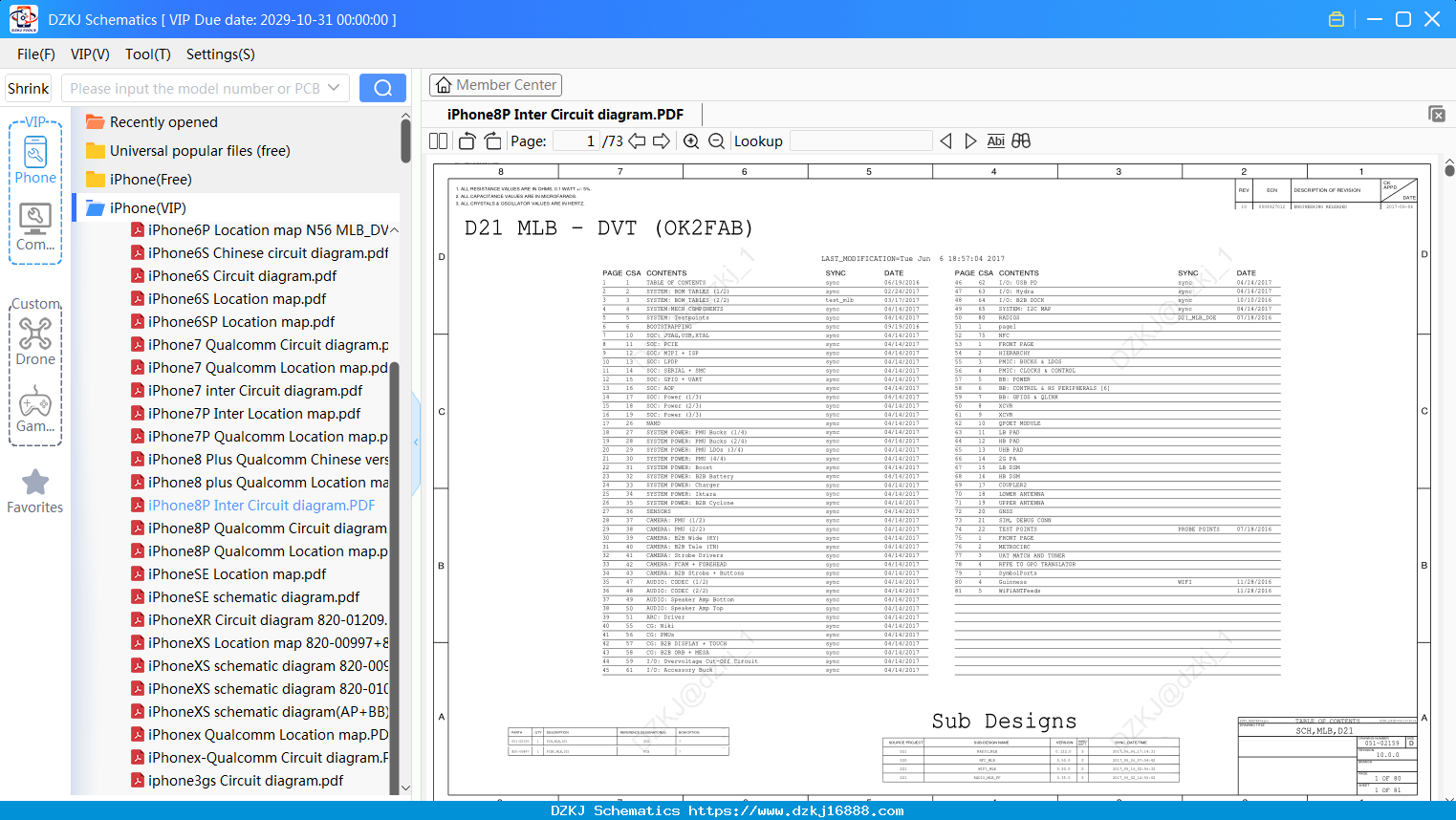Screen dimensions: 1456x820
Task: Click the shopping bag icon in title bar
Action: (1336, 19)
